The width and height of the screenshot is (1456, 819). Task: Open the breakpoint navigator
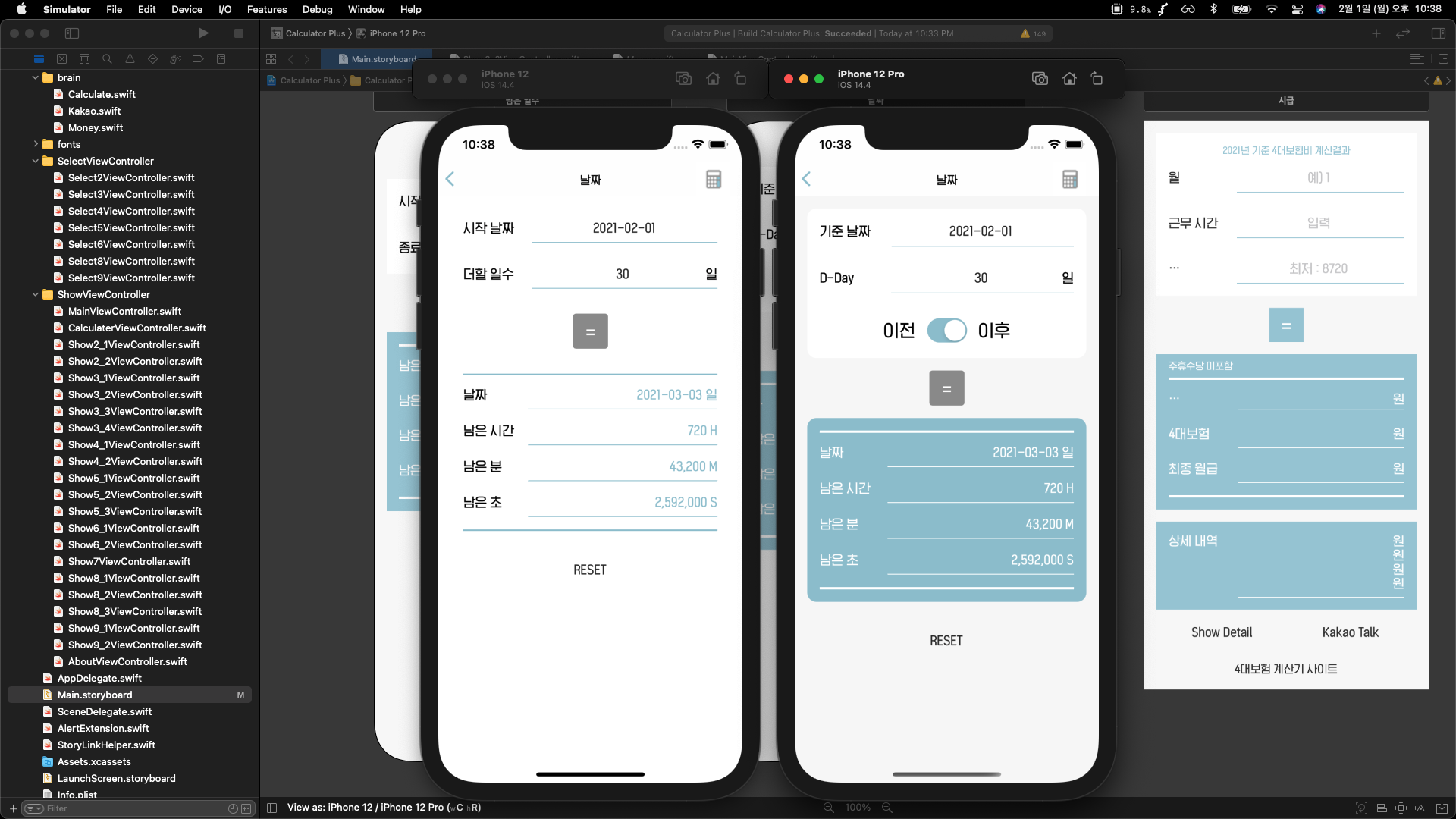[x=198, y=59]
